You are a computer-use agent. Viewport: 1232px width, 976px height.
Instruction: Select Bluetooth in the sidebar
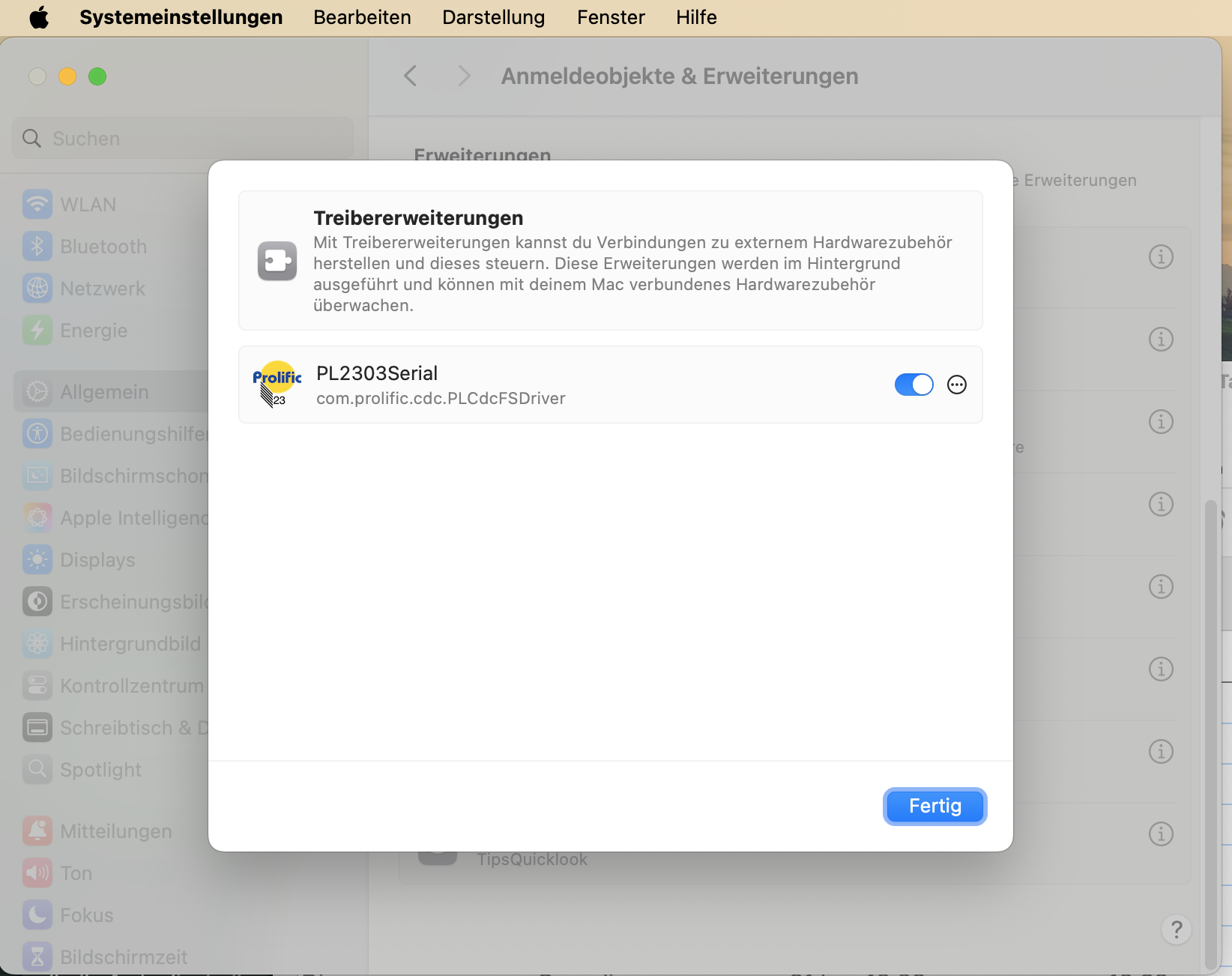coord(112,246)
